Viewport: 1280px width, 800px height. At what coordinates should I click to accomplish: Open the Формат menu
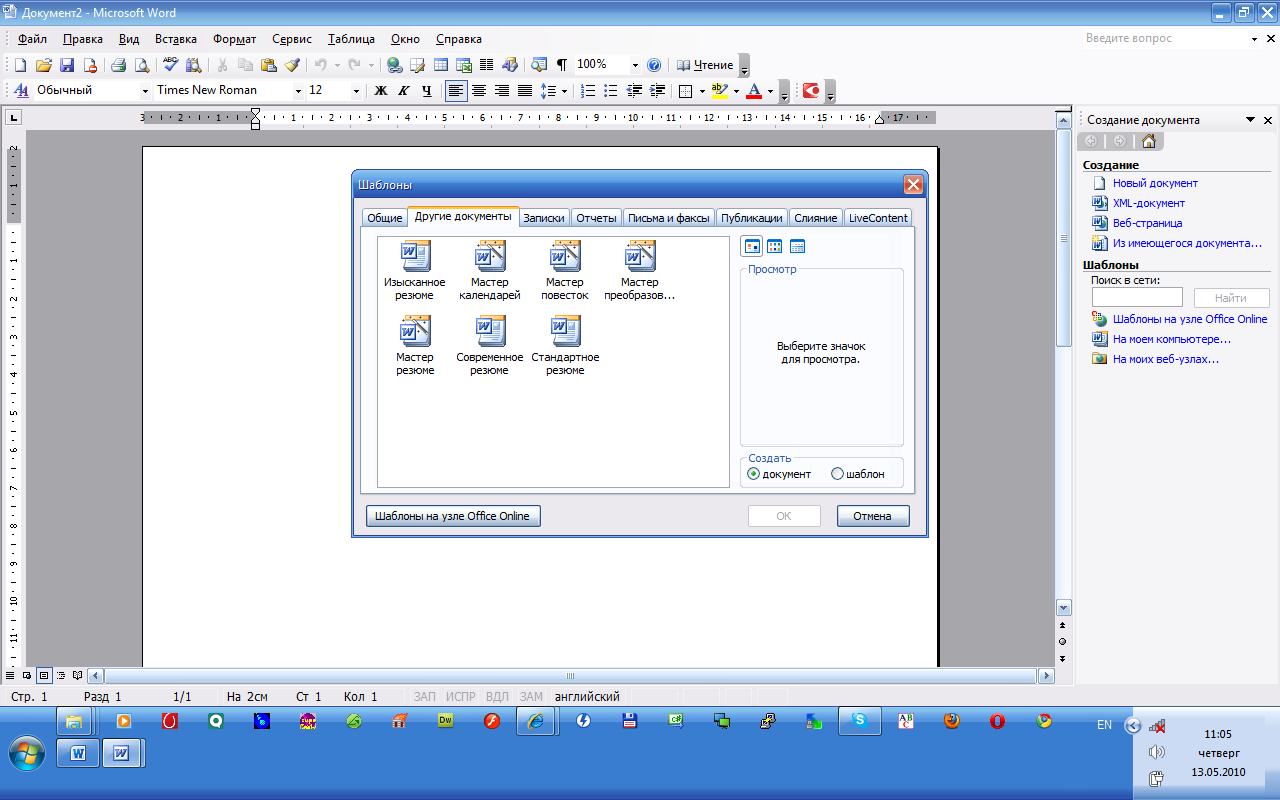tap(235, 39)
